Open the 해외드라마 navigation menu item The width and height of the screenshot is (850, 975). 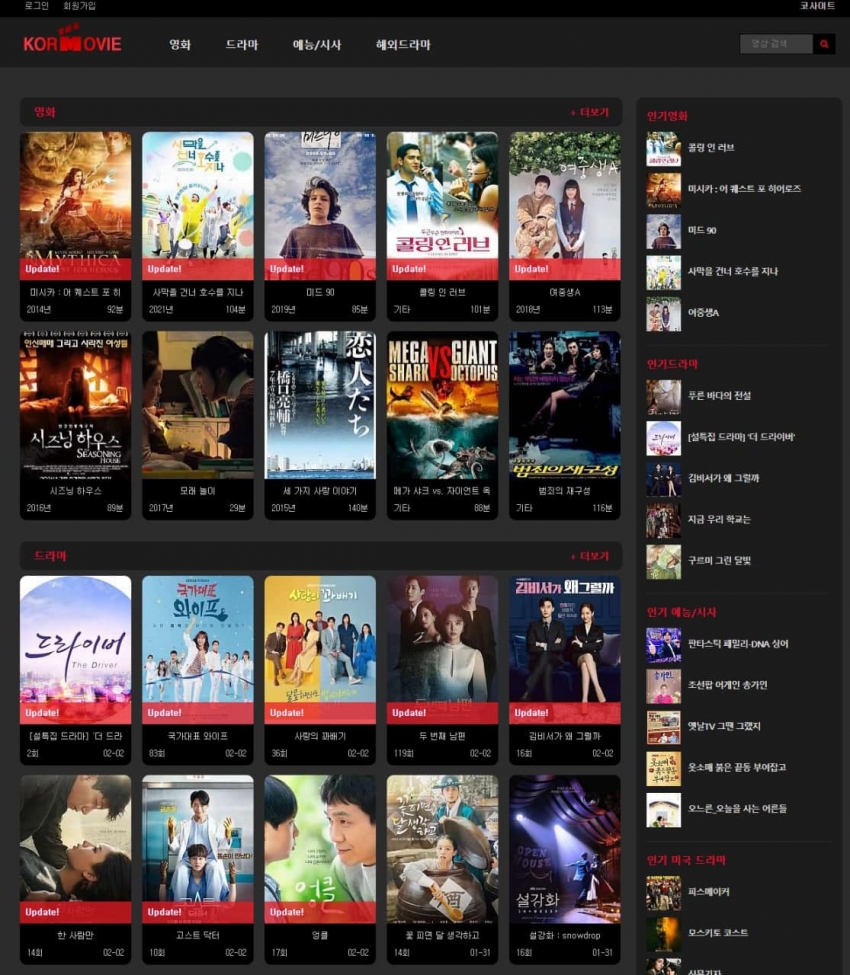403,45
